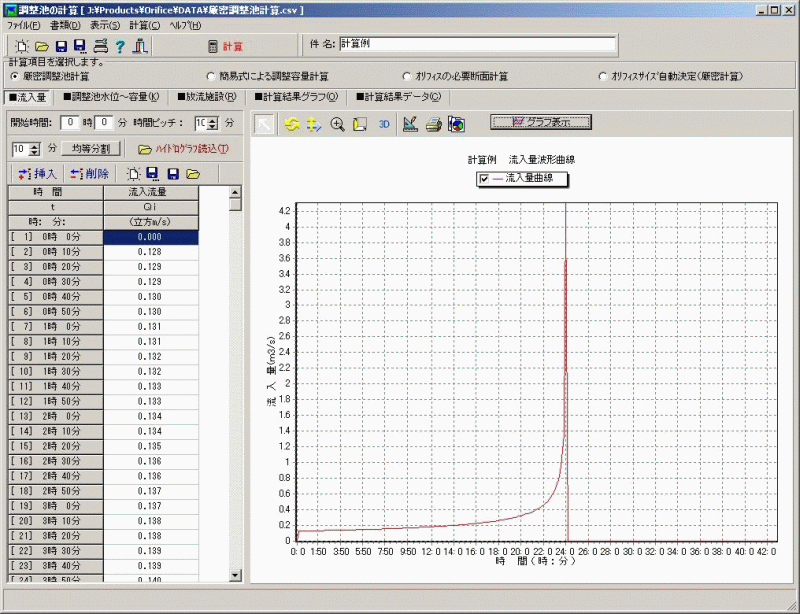Select 厳密調整池計算 radio option
800x614 pixels.
[x=15, y=76]
